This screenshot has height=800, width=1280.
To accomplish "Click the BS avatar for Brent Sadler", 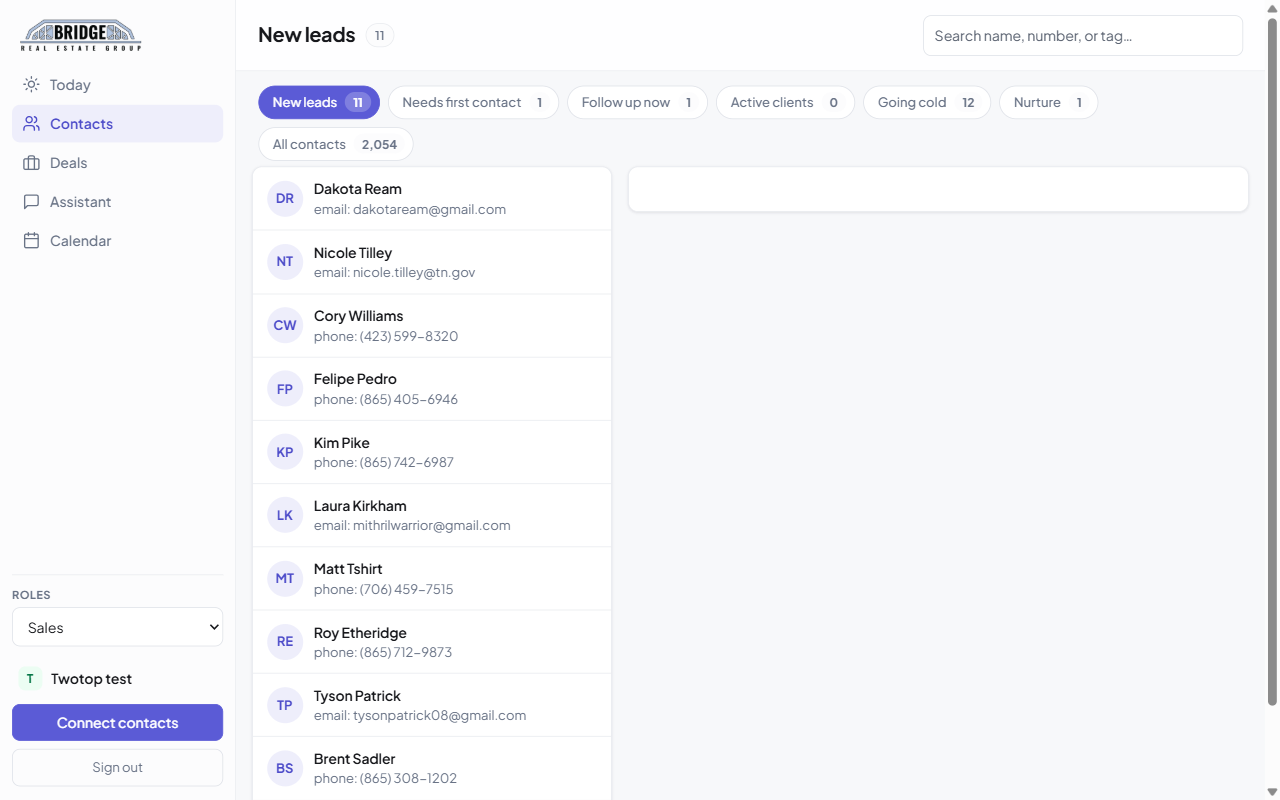I will click(x=285, y=768).
